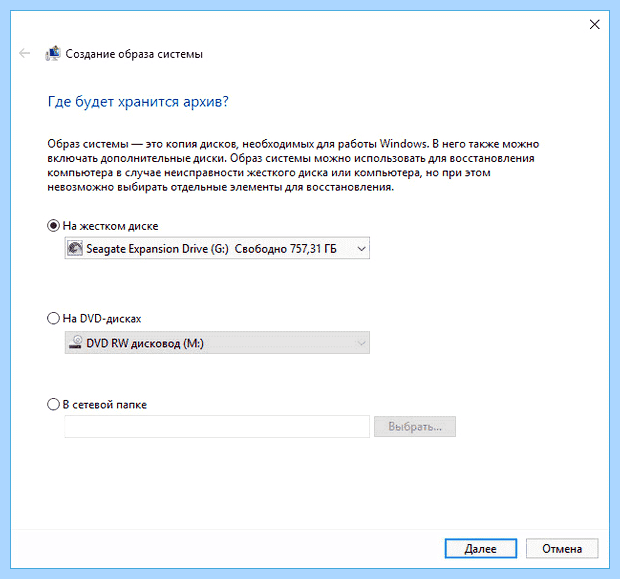Click the Образ системы description paragraph

pos(293,165)
